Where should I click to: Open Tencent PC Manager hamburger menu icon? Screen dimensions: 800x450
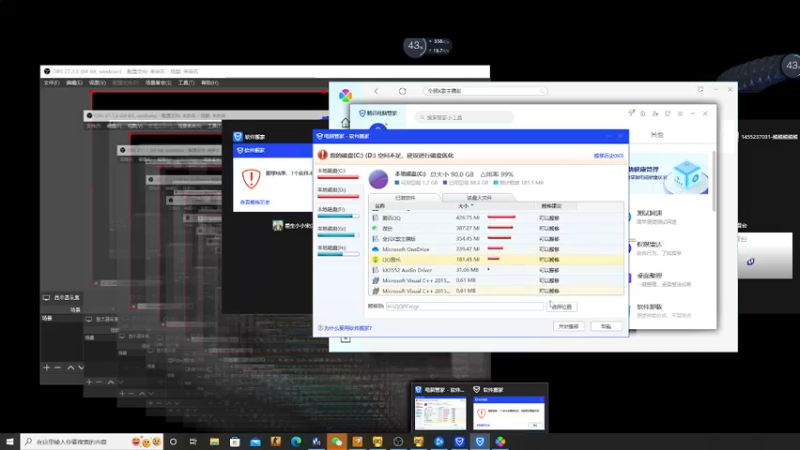tap(680, 113)
